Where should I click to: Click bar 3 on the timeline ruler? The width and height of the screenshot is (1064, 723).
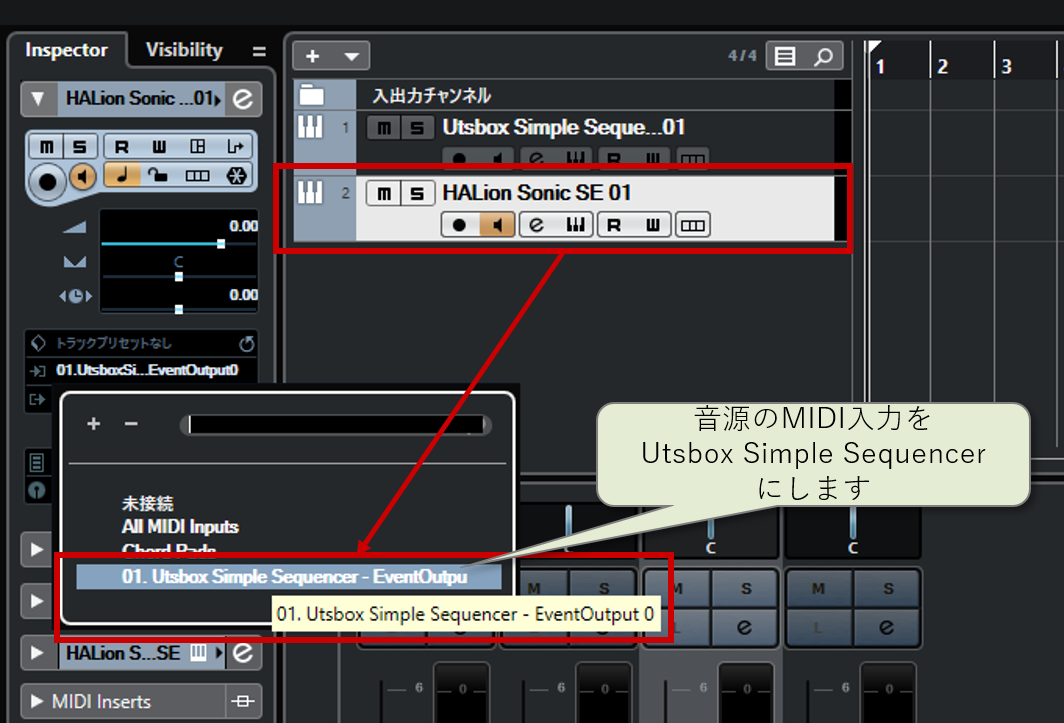point(1006,67)
